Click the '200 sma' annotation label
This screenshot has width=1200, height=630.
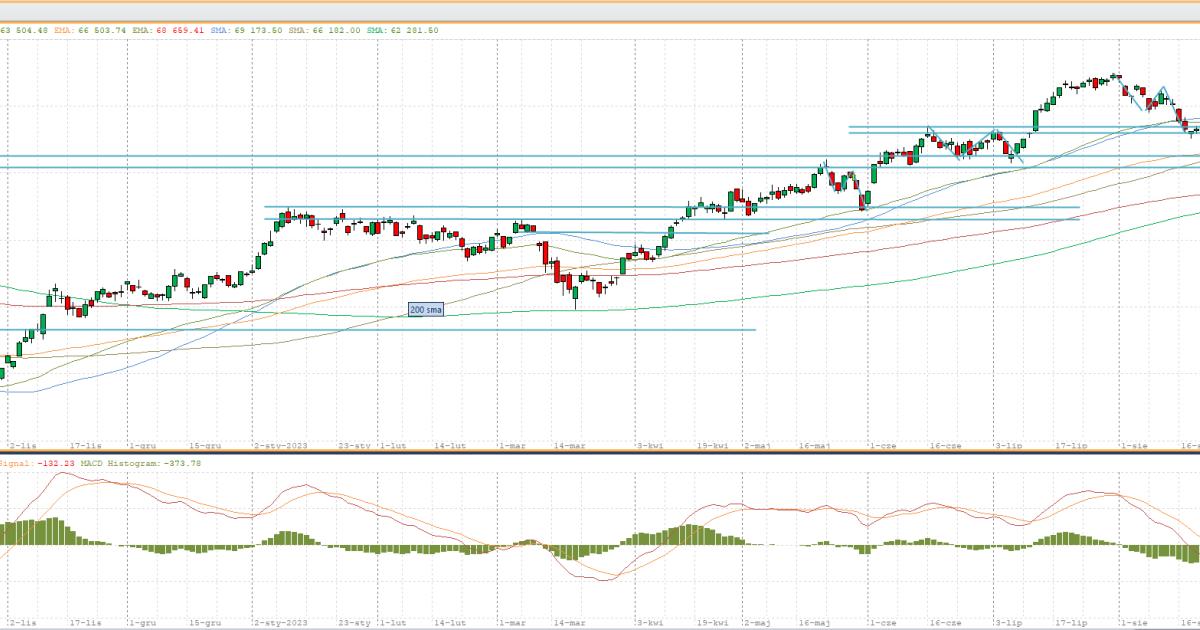[x=425, y=310]
